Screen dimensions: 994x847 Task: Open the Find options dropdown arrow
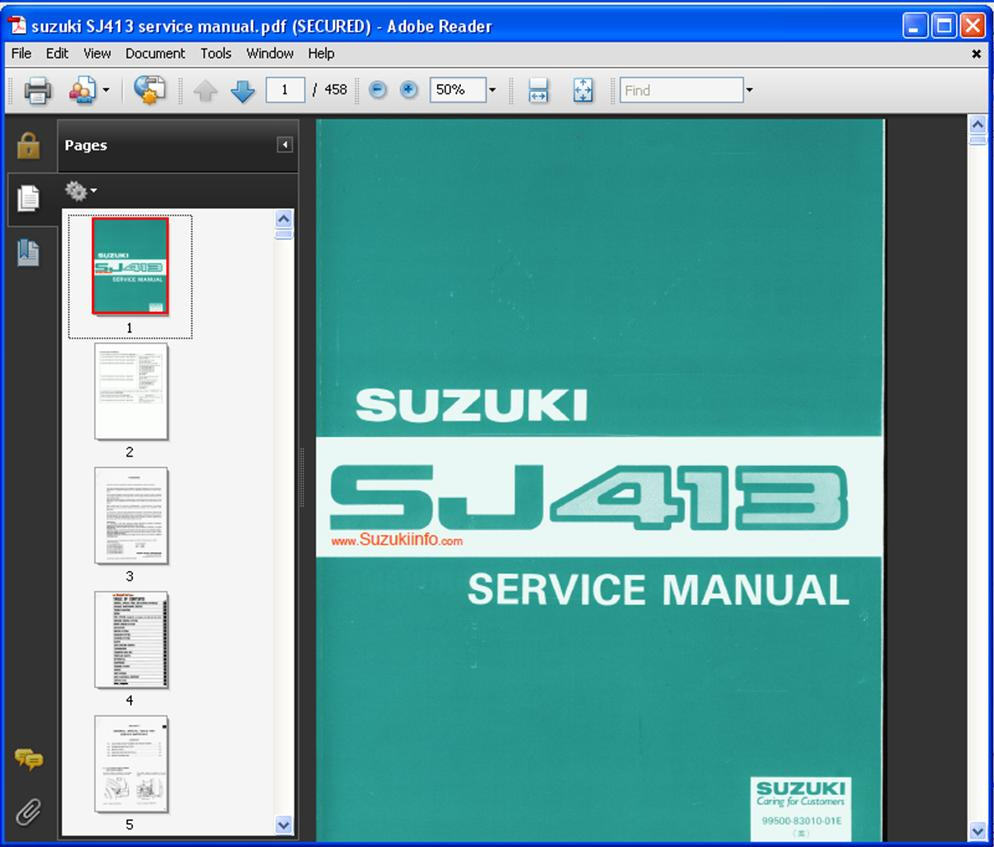pyautogui.click(x=749, y=90)
